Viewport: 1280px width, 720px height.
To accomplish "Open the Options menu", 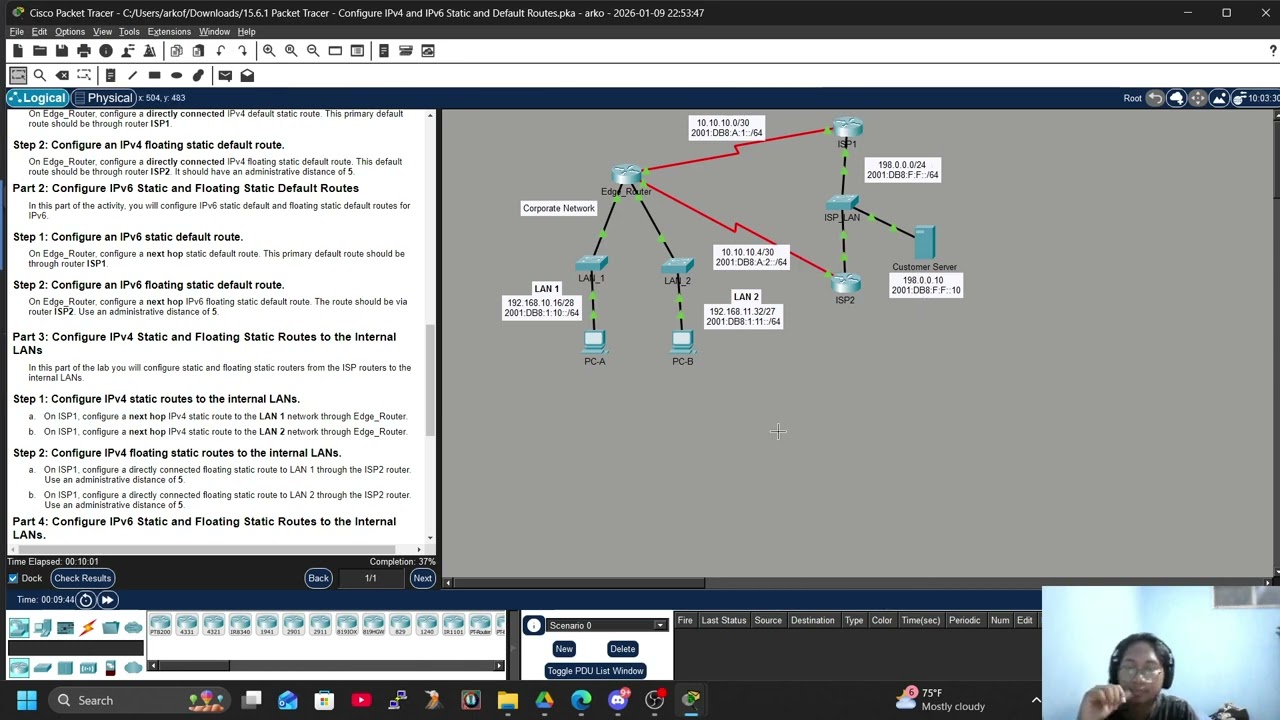I will click(70, 31).
